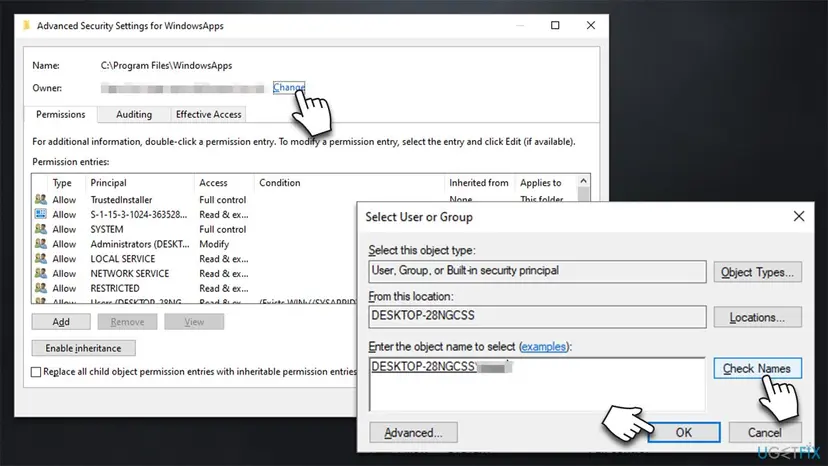
Task: Click the permission list scroll up arrow
Action: click(x=584, y=181)
